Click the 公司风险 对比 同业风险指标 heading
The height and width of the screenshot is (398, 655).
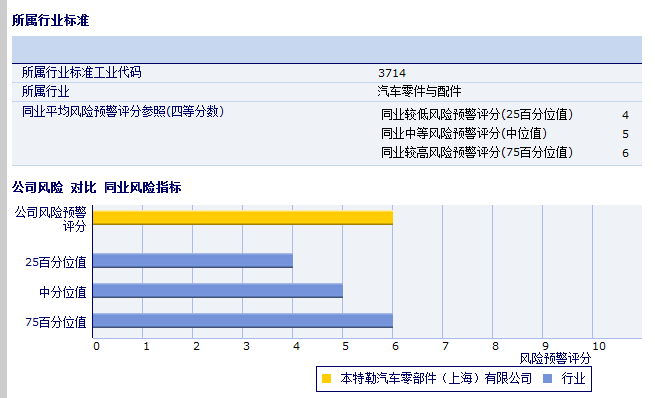coord(96,188)
